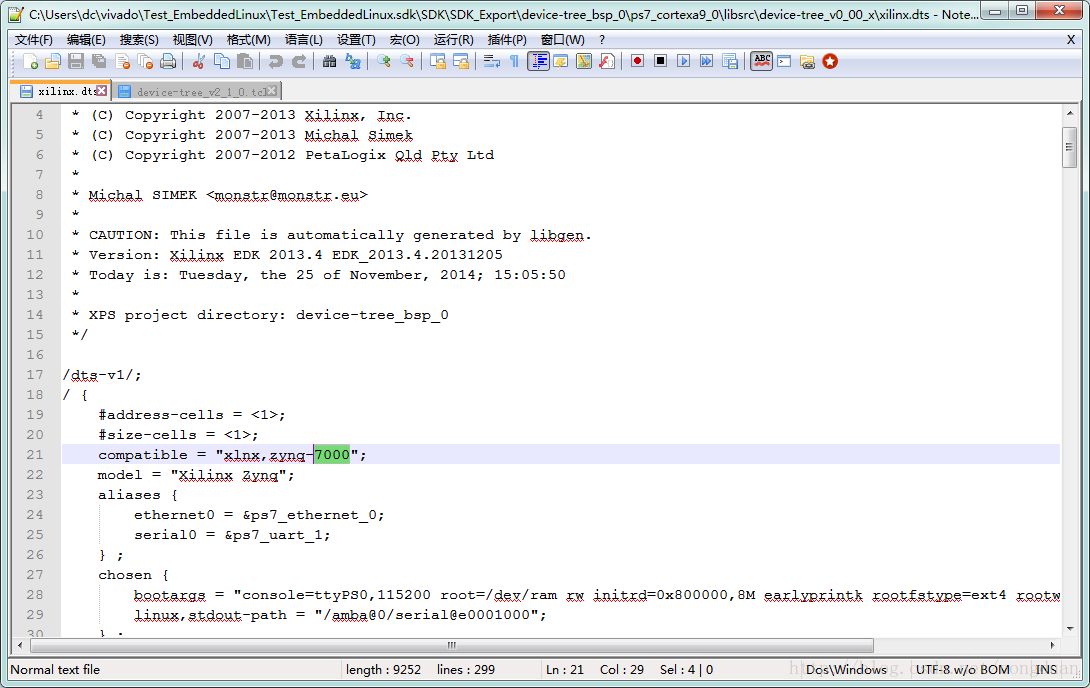Click the Save All toolbar icon
The width and height of the screenshot is (1090, 688).
pos(99,62)
